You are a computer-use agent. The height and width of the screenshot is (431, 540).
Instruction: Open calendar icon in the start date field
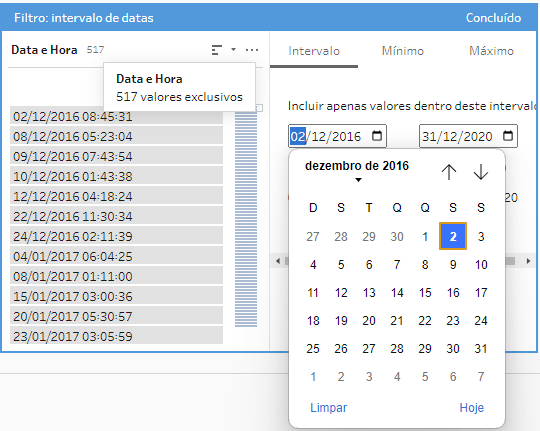[377, 136]
